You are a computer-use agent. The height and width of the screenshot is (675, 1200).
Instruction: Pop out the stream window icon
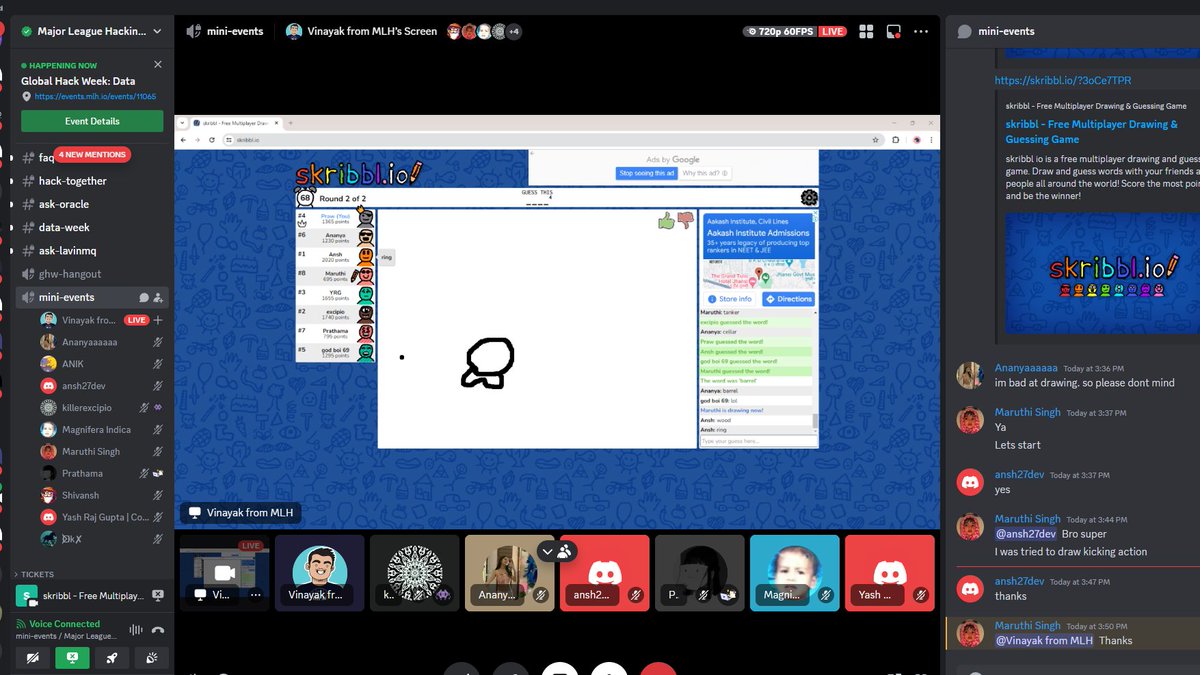895,31
